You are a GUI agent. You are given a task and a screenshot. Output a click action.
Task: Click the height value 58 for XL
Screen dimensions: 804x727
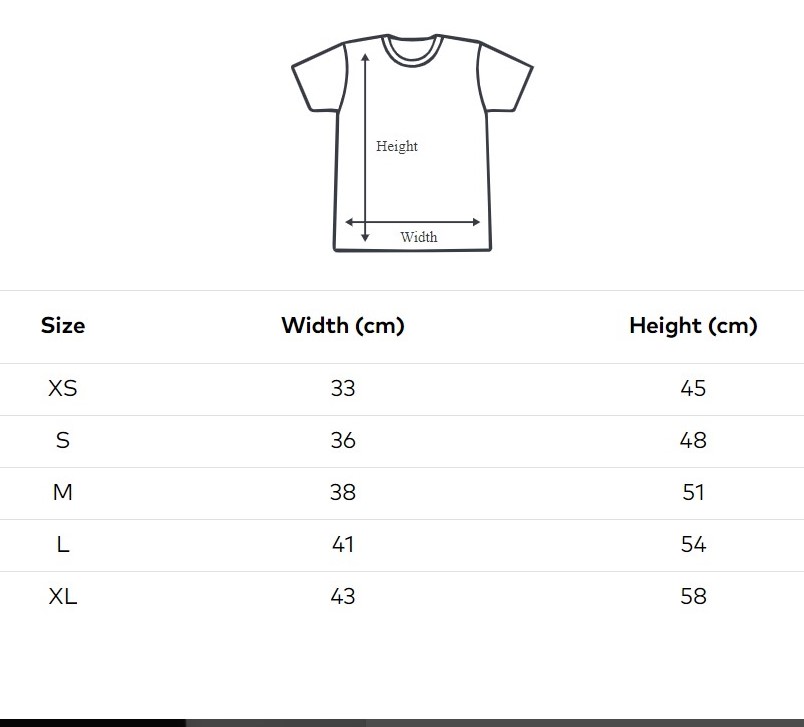pyautogui.click(x=693, y=596)
